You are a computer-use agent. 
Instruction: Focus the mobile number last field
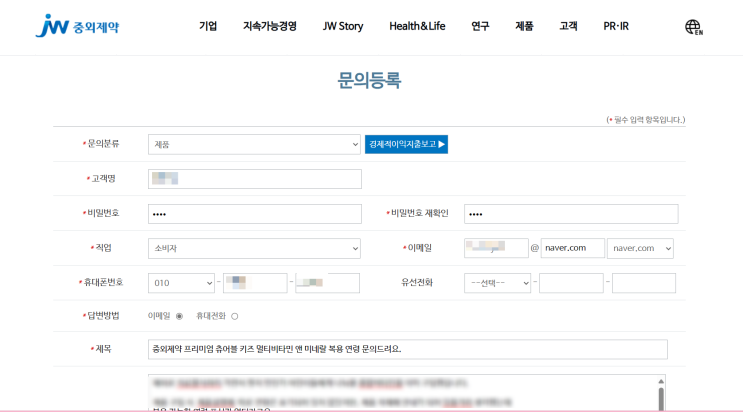click(x=327, y=283)
